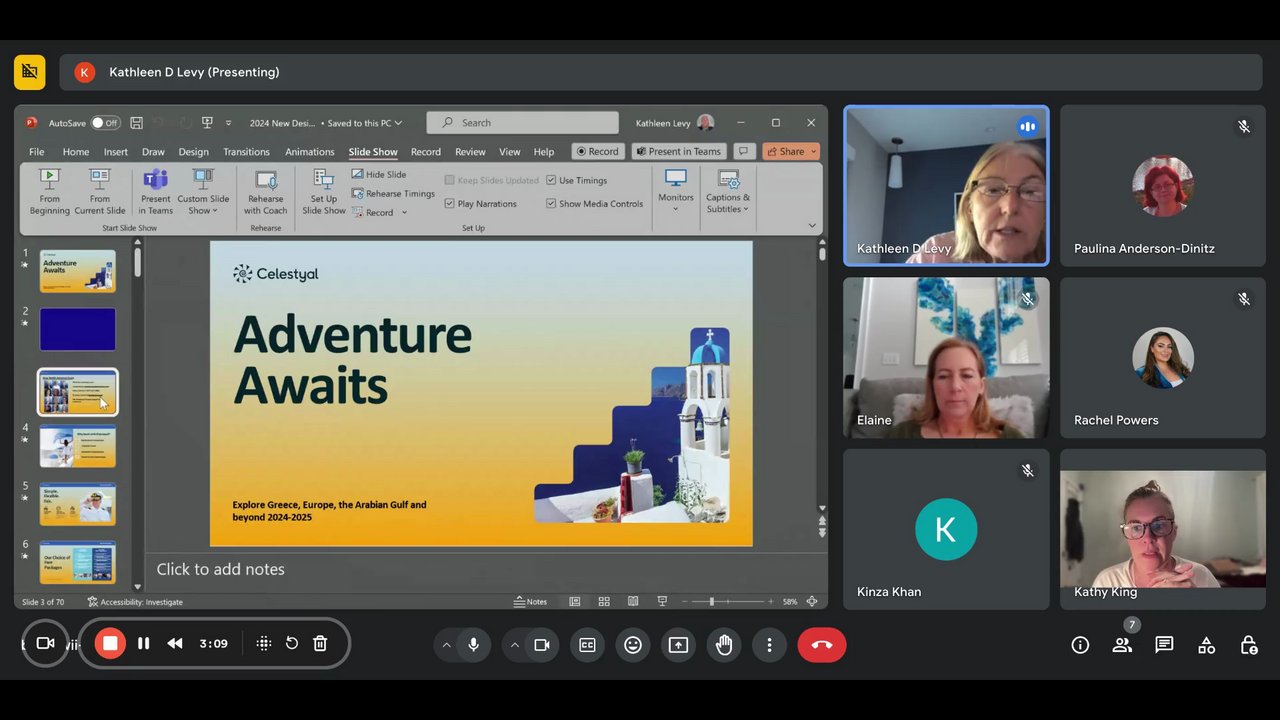Toggle Play Narrations checkbox
Viewport: 1280px width, 720px height.
point(450,203)
